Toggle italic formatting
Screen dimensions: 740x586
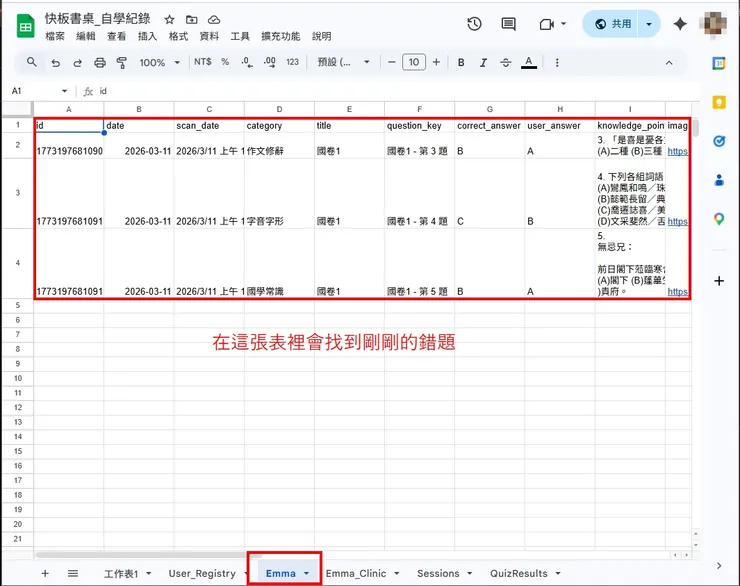[483, 62]
